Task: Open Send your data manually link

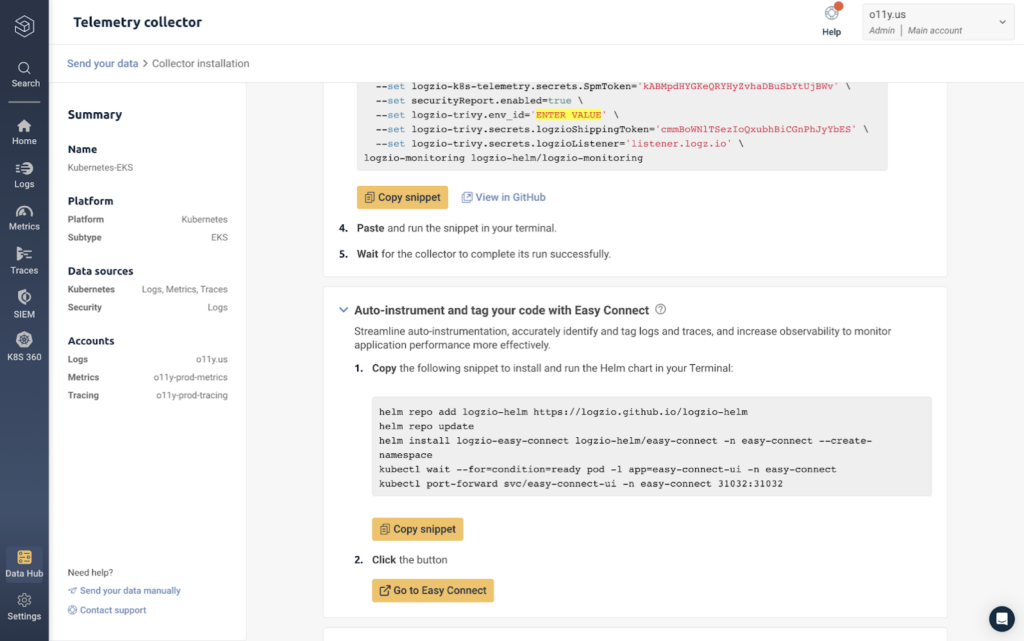Action: coord(130,591)
